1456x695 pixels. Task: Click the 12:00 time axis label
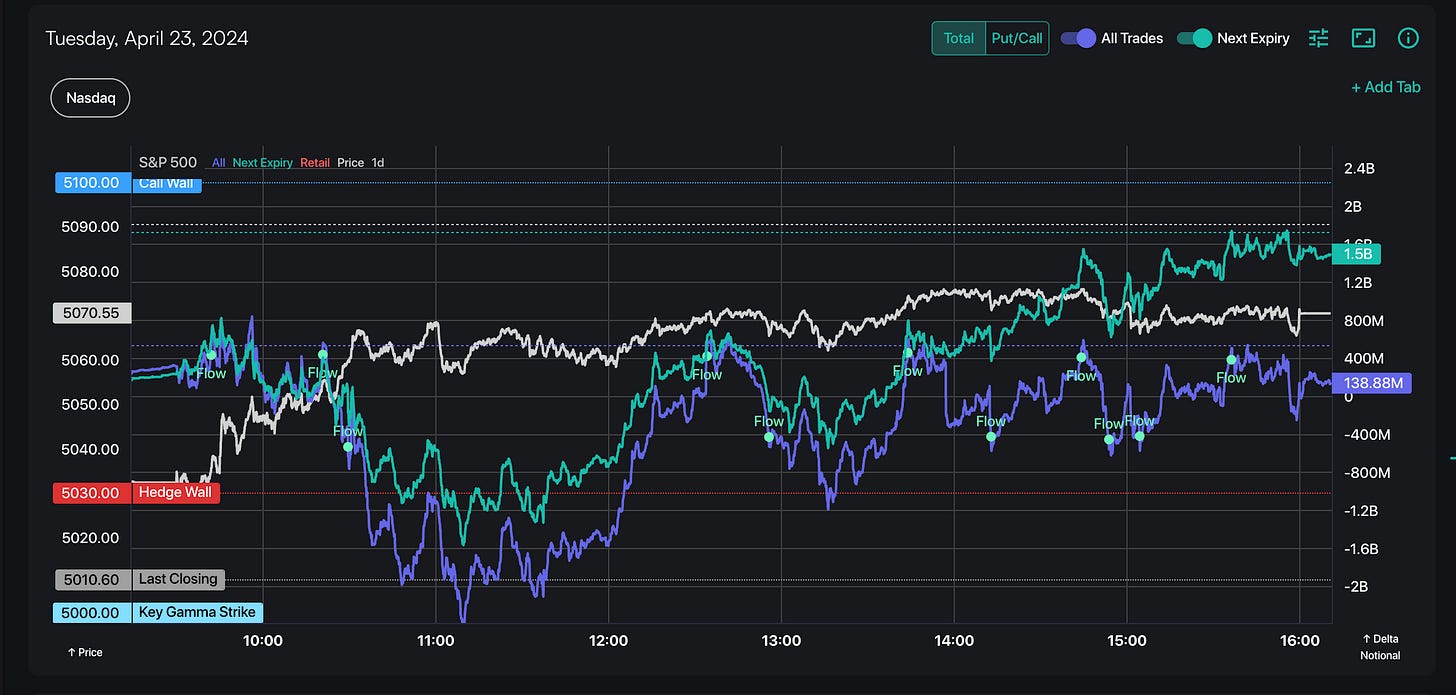pos(608,641)
